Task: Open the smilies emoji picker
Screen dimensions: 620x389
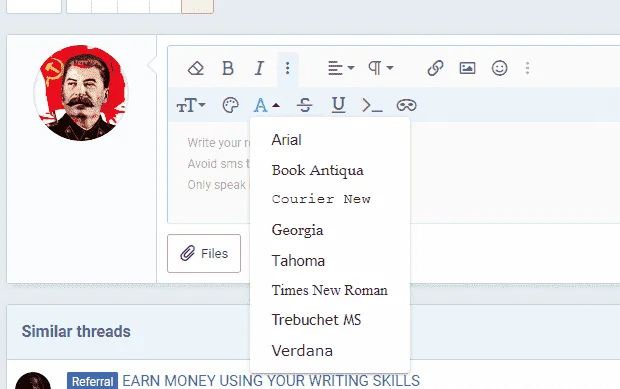Action: pos(499,68)
